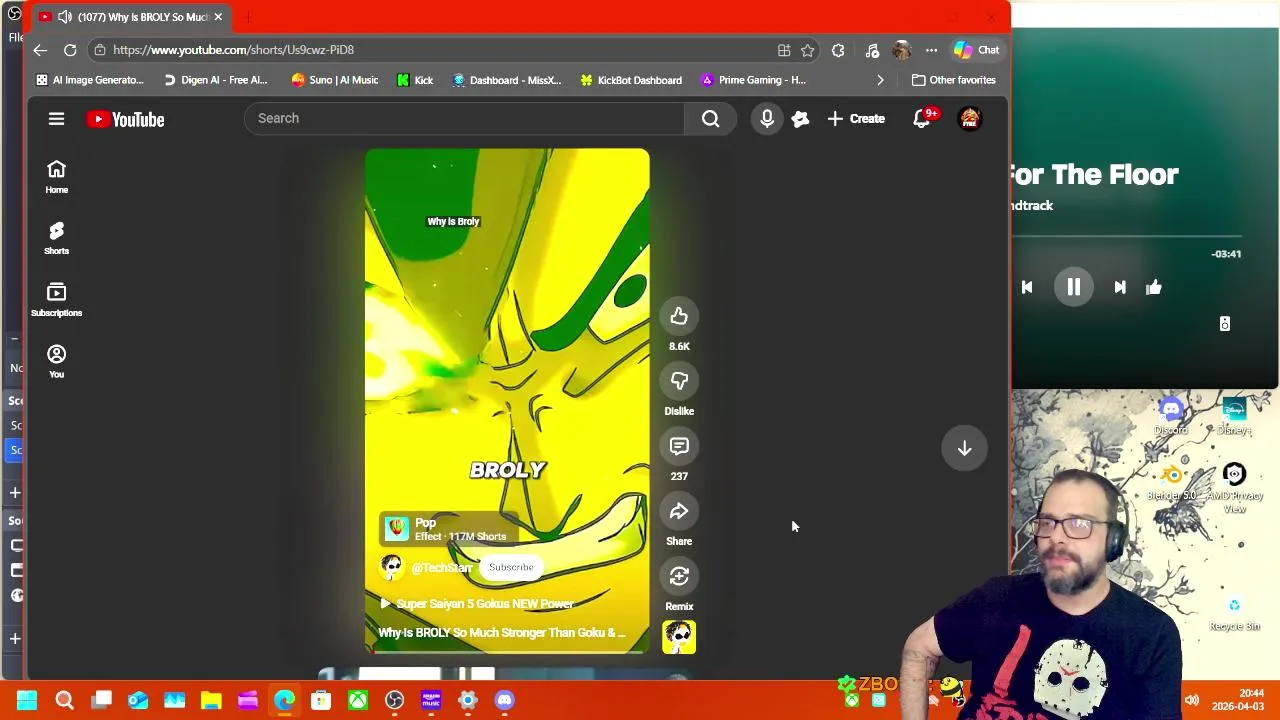1280x720 pixels.
Task: Close the YouTube browser tab
Action: point(218,17)
